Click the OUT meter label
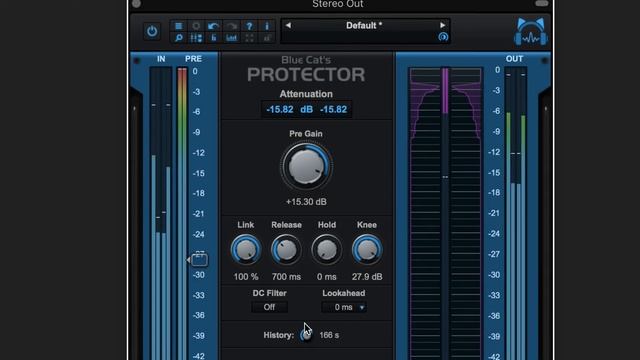Viewport: 640px width, 360px height. [x=514, y=59]
